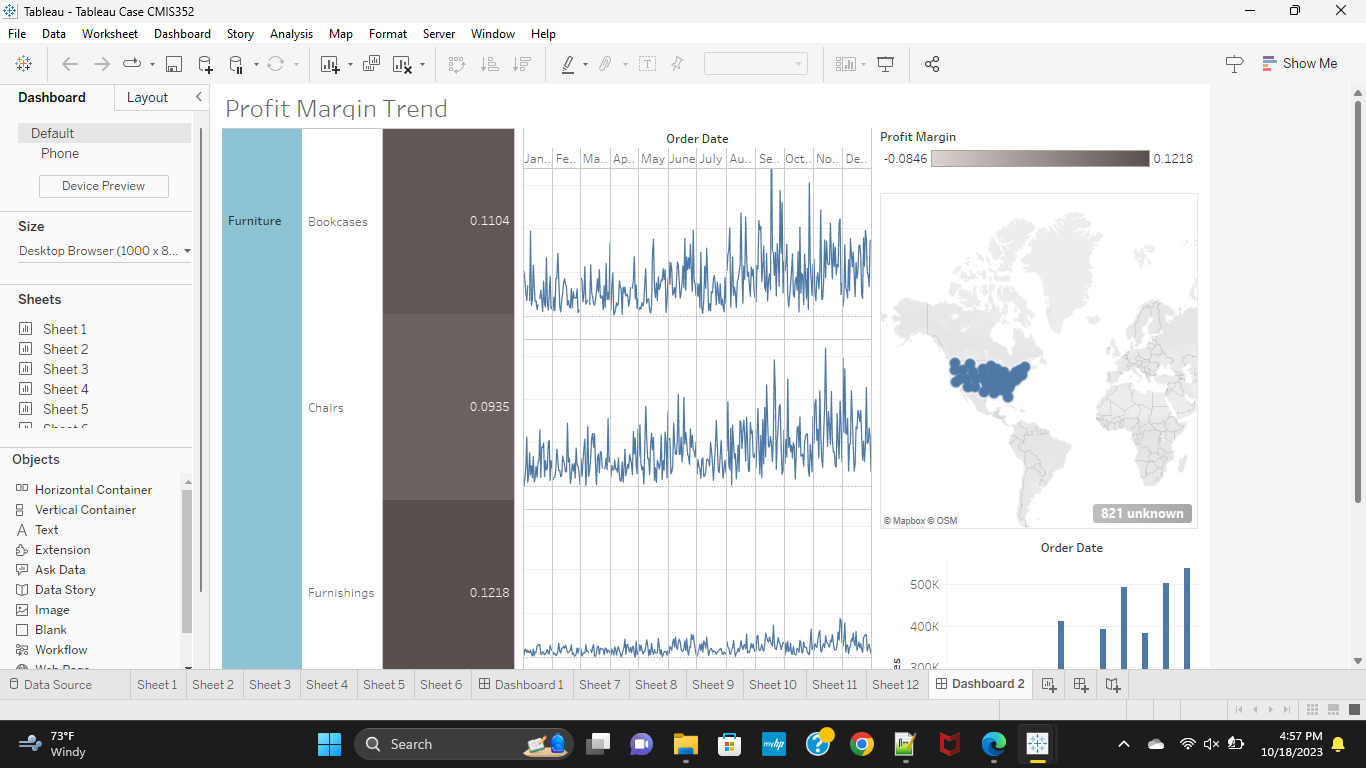Image resolution: width=1366 pixels, height=768 pixels.
Task: Click the Save icon in toolbar
Action: pyautogui.click(x=173, y=64)
